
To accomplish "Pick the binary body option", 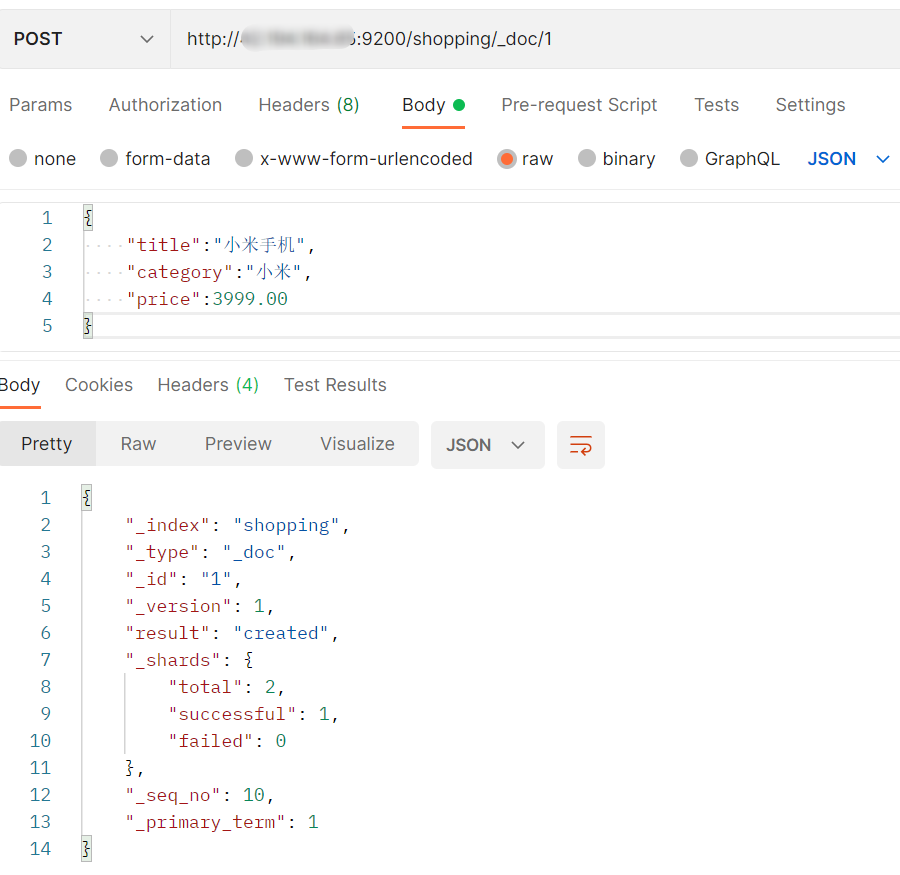I will pyautogui.click(x=587, y=159).
